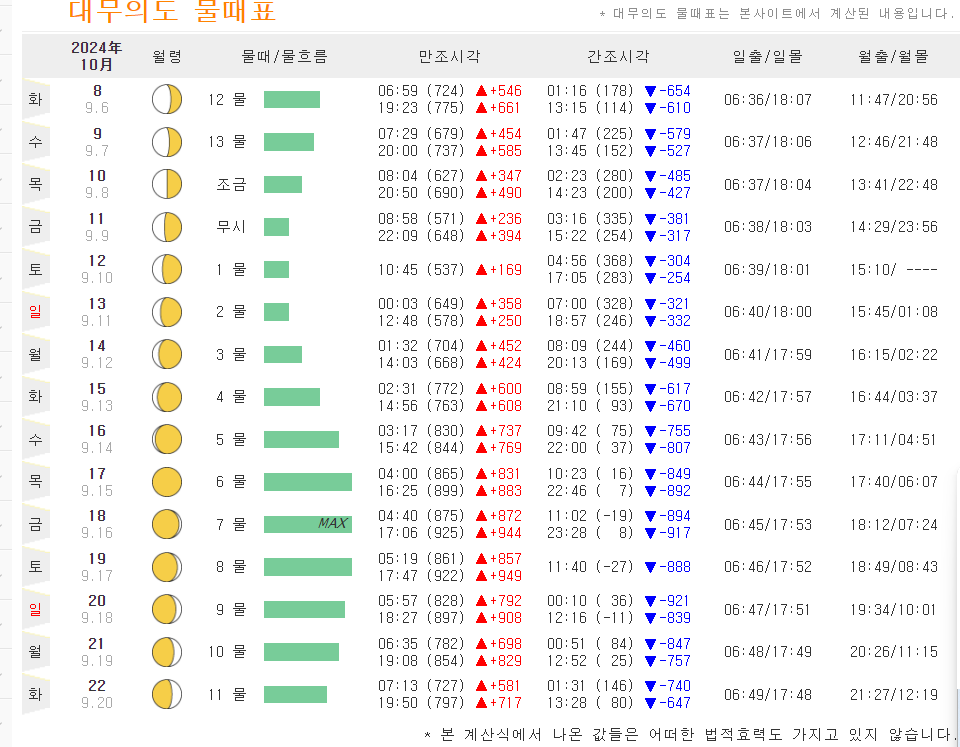Click the 월령 column header

[166, 56]
